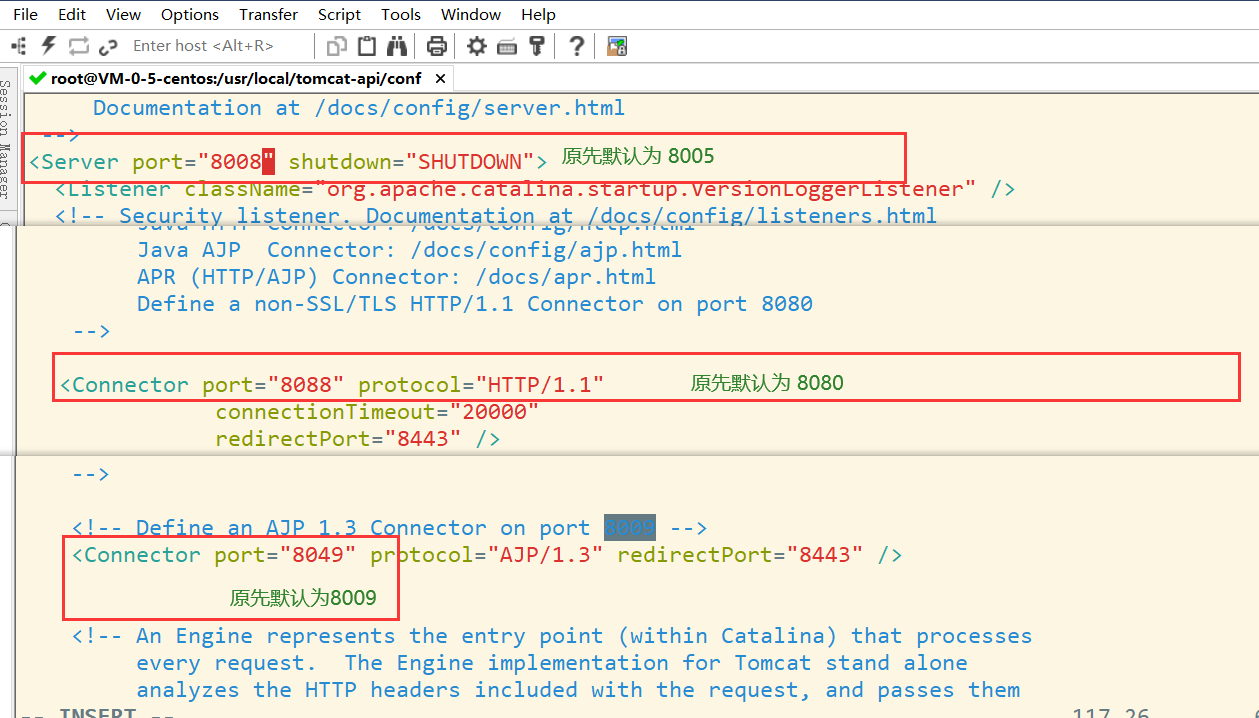Select the root@VM-0-5-centos session tab
Image resolution: width=1259 pixels, height=718 pixels.
236,78
